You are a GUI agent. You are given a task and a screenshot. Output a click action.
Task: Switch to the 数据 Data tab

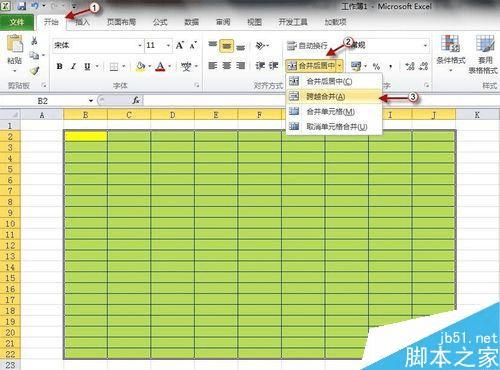tap(192, 22)
